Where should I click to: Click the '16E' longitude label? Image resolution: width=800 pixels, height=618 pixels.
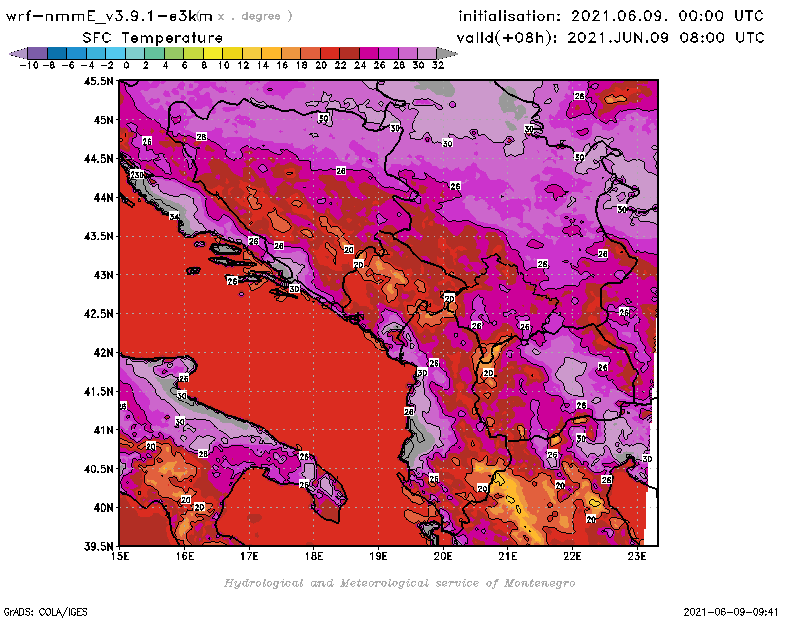click(185, 556)
